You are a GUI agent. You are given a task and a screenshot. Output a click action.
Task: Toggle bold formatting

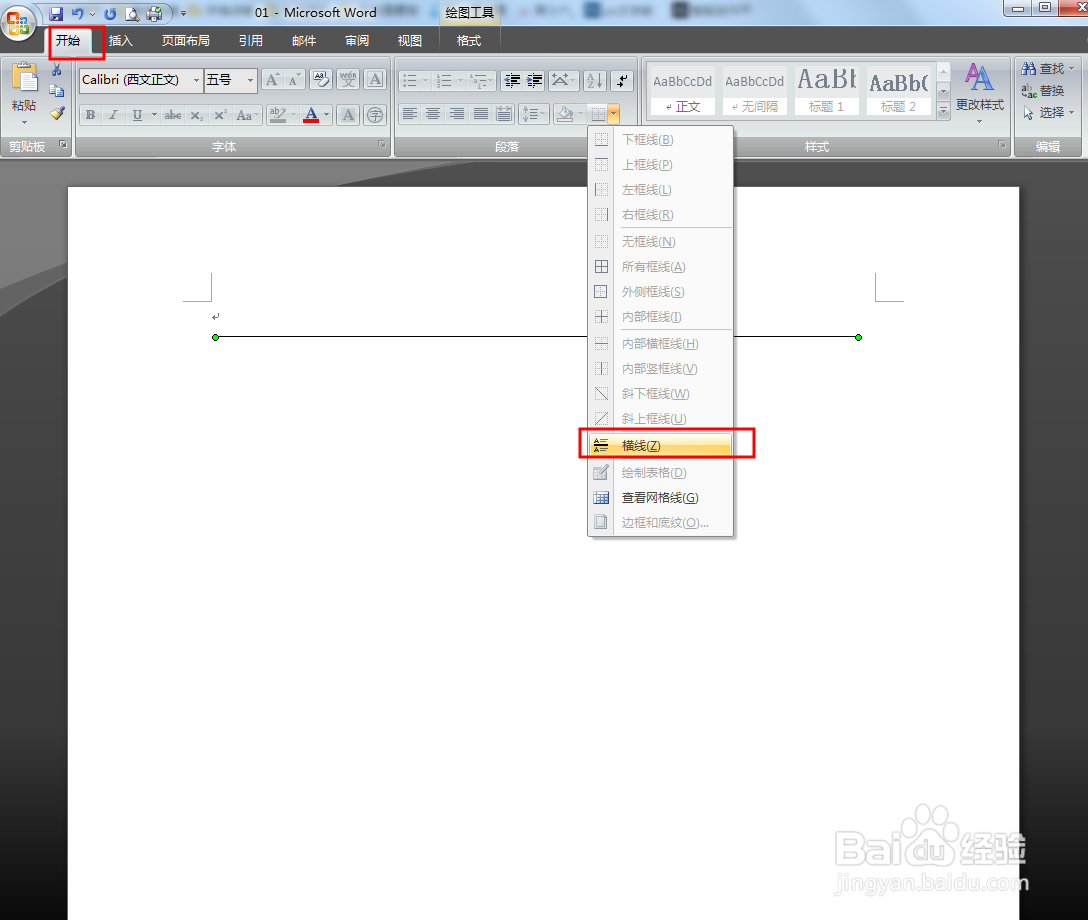[x=90, y=114]
